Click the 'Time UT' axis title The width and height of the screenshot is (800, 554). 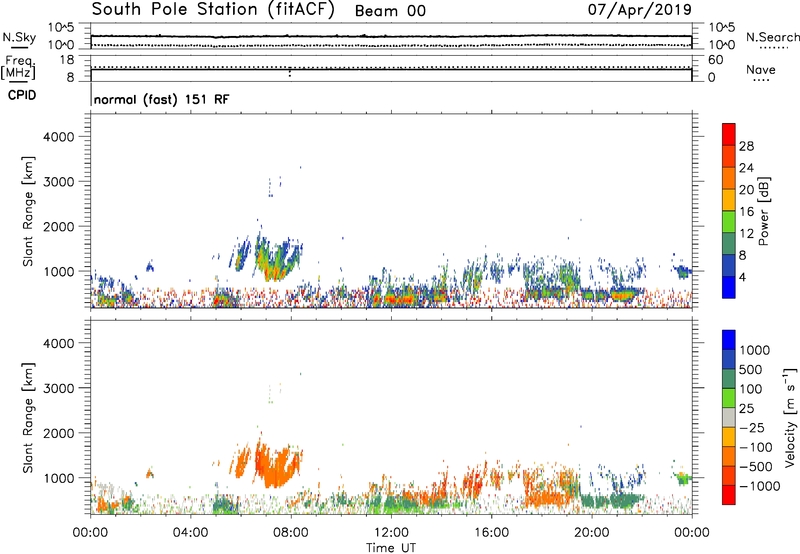pyautogui.click(x=391, y=548)
